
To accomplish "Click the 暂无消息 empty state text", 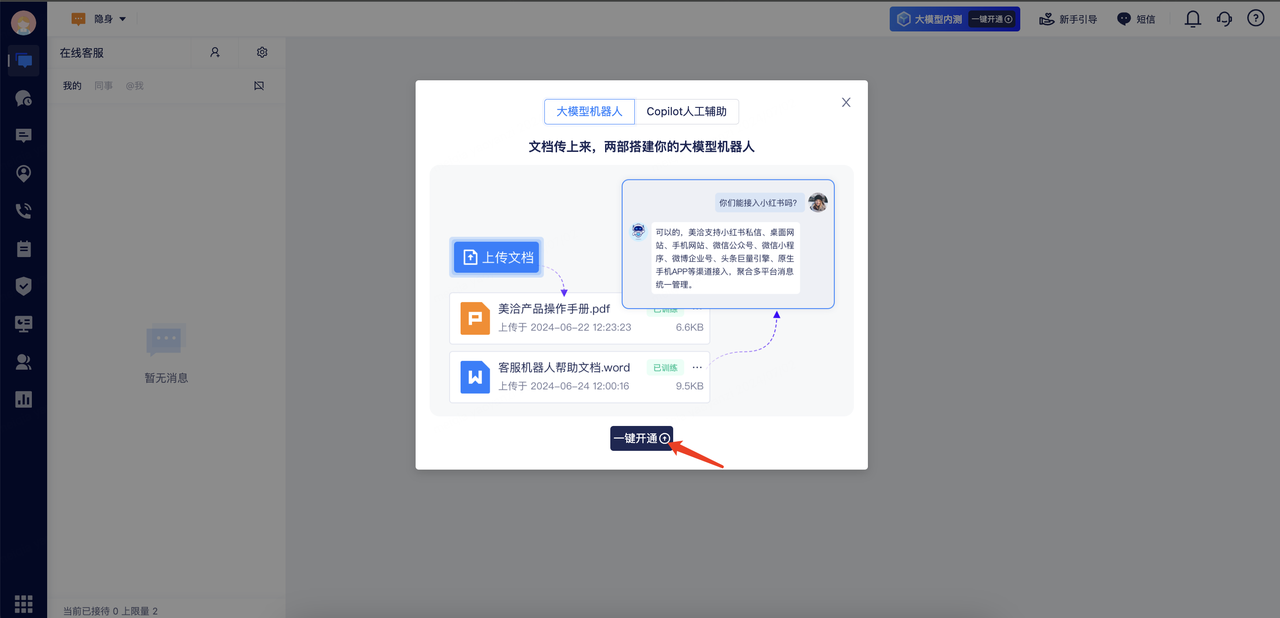I will (x=166, y=378).
